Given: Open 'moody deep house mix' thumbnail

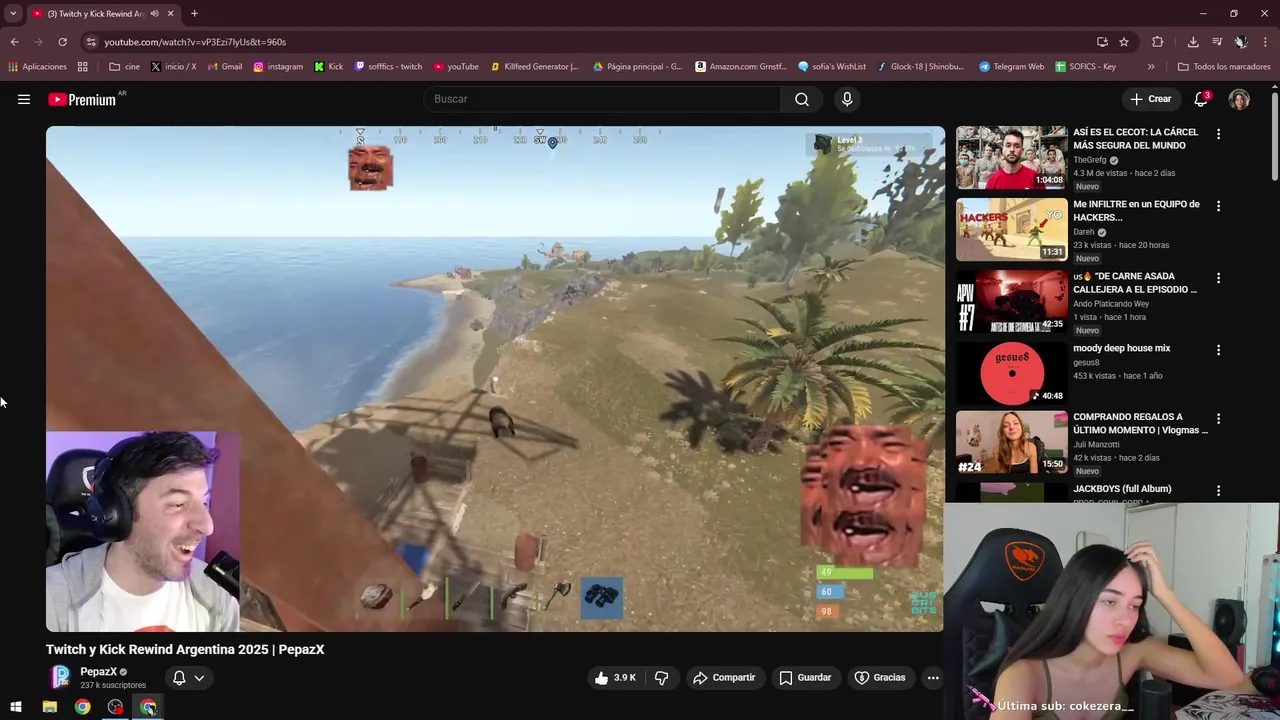Looking at the screenshot, I should 1011,373.
